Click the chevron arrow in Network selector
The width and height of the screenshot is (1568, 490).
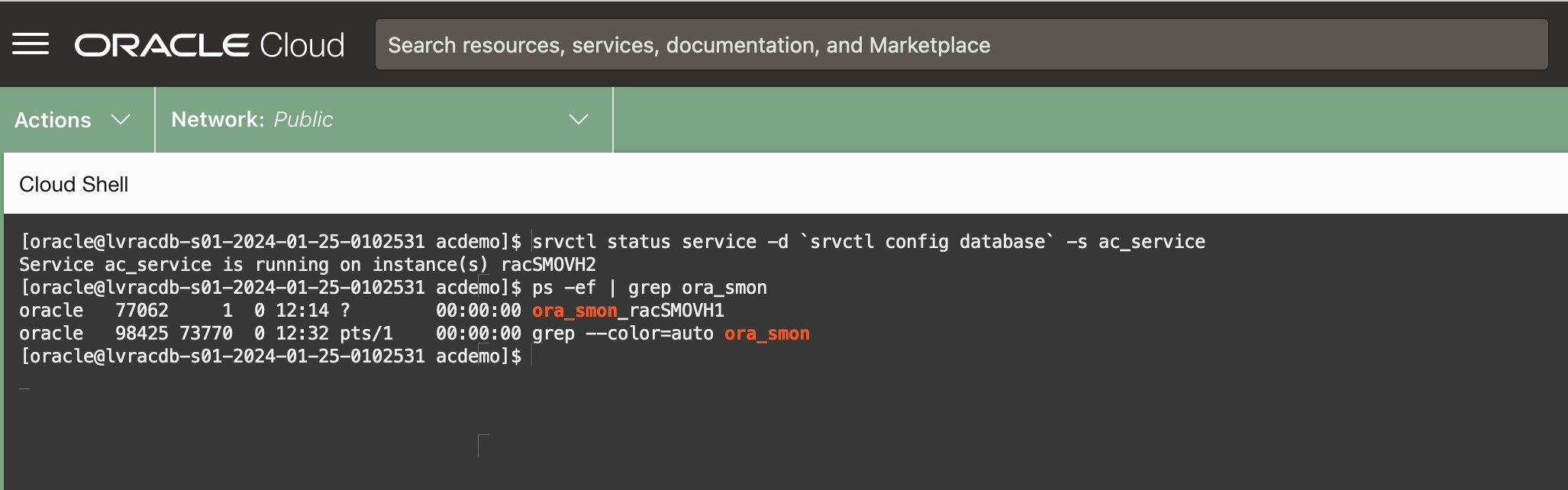[579, 120]
